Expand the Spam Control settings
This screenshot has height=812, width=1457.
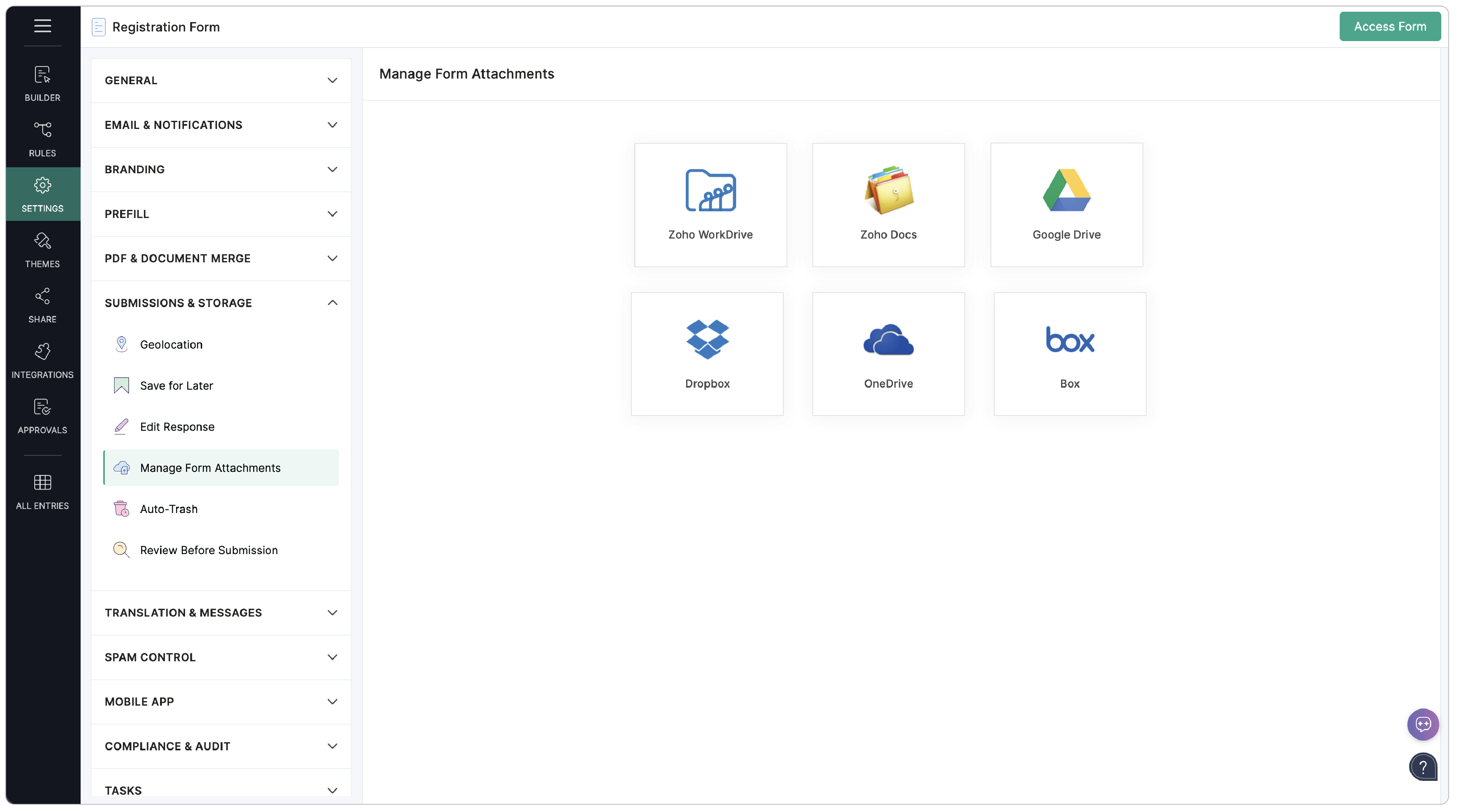pos(220,657)
